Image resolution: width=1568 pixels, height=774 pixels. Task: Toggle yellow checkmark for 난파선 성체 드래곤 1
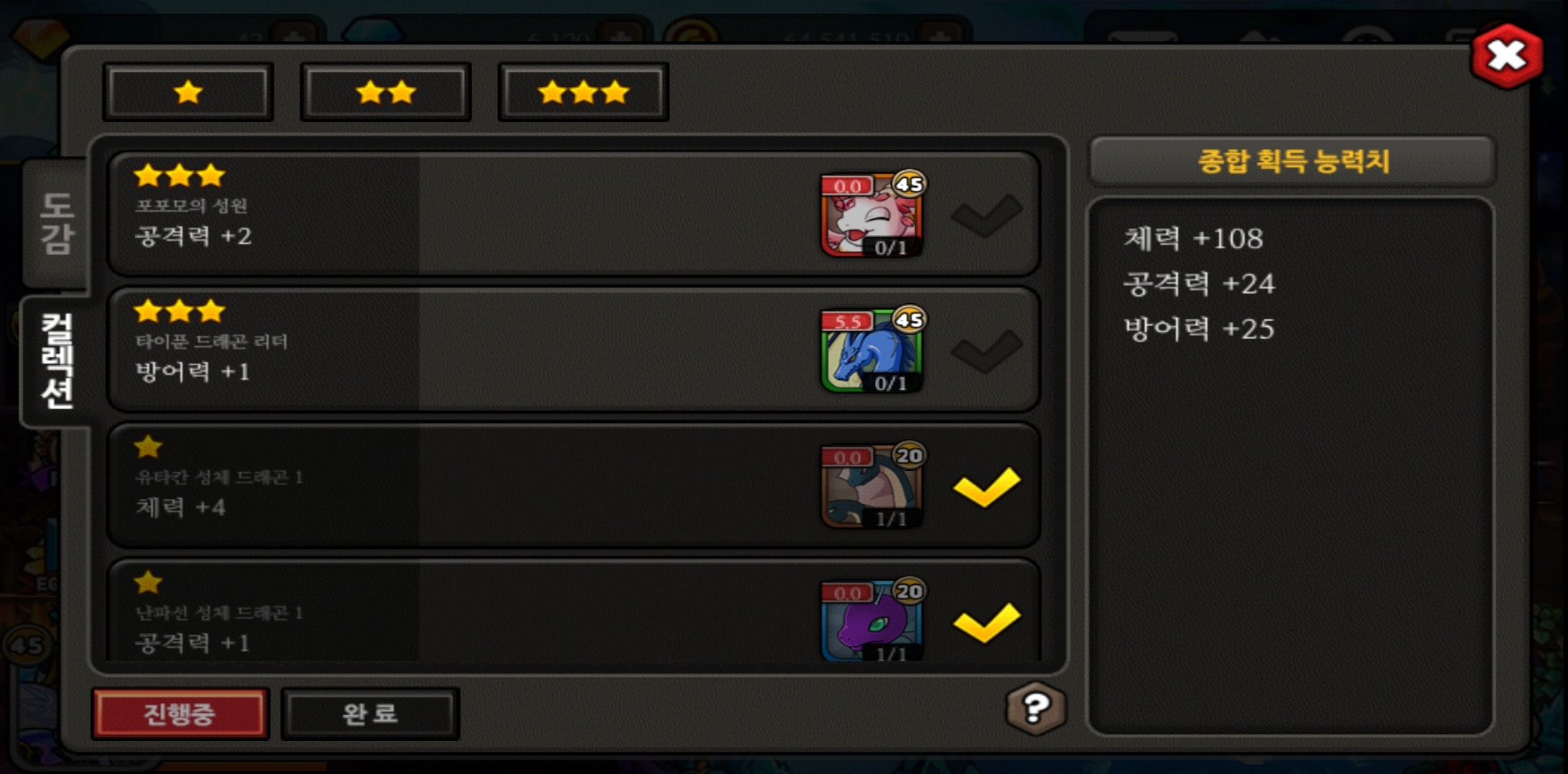click(987, 622)
